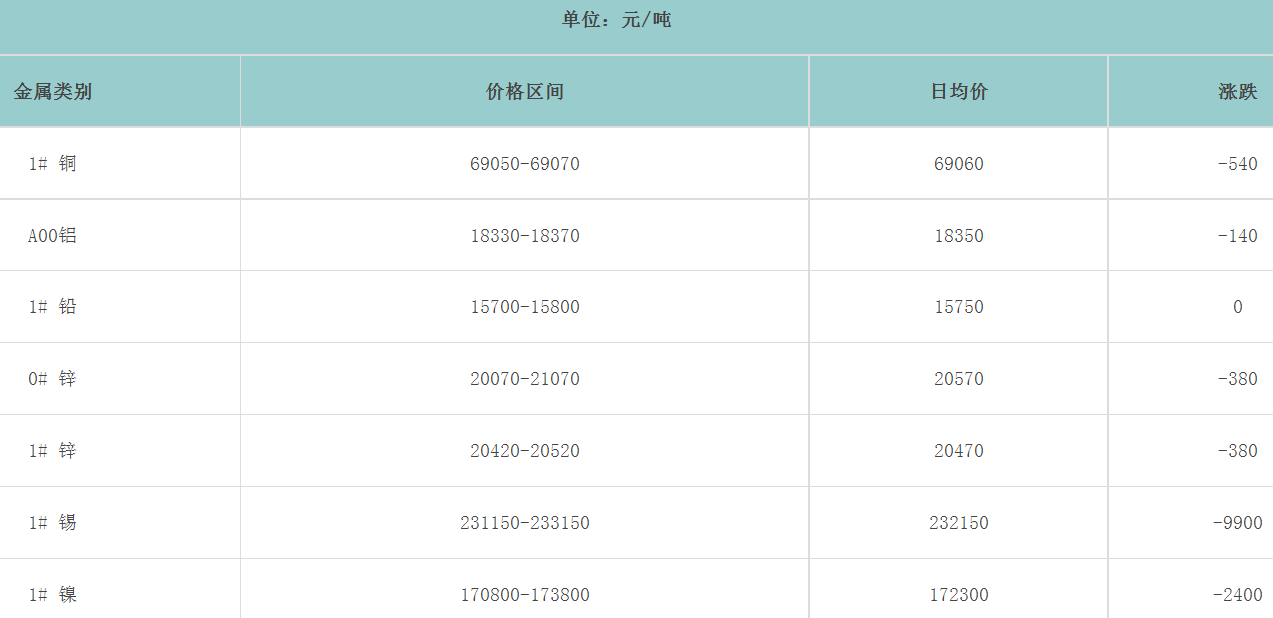Select aluminum daily average 18350
1273x618 pixels.
click(959, 236)
